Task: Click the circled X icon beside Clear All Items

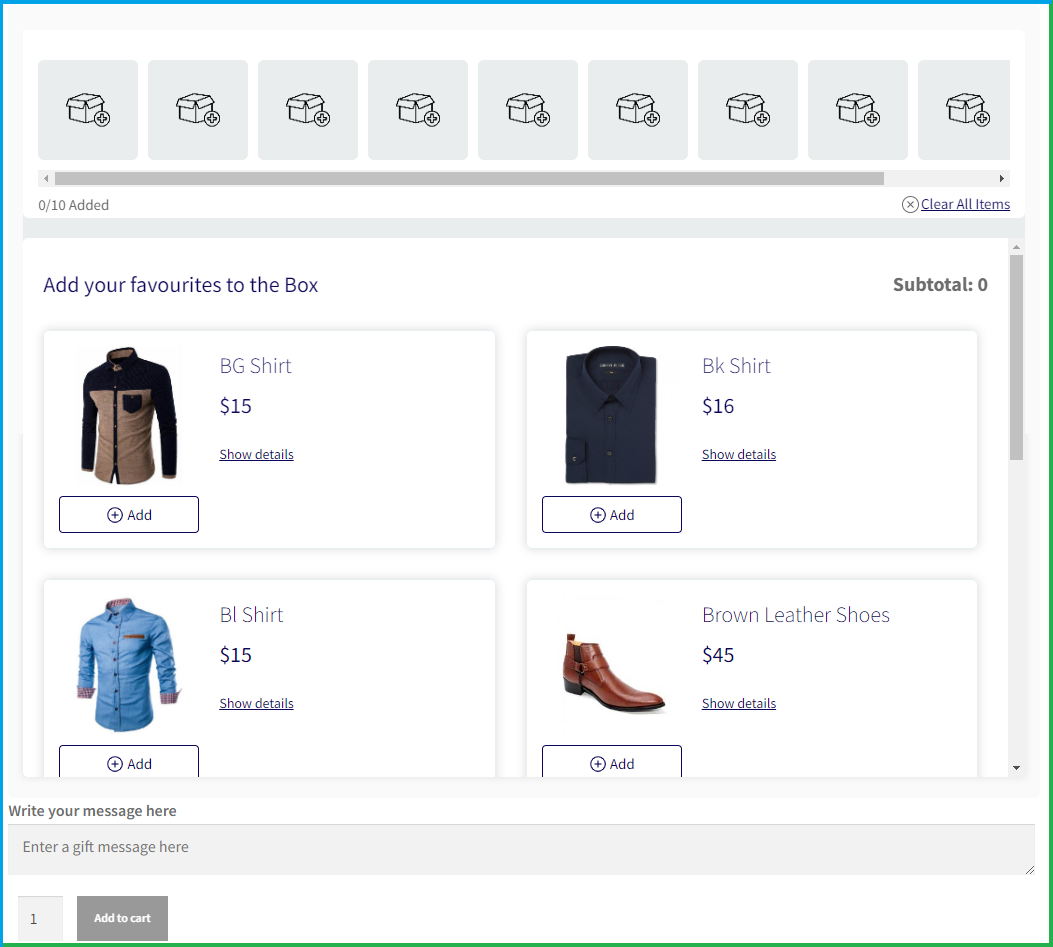Action: pyautogui.click(x=910, y=204)
